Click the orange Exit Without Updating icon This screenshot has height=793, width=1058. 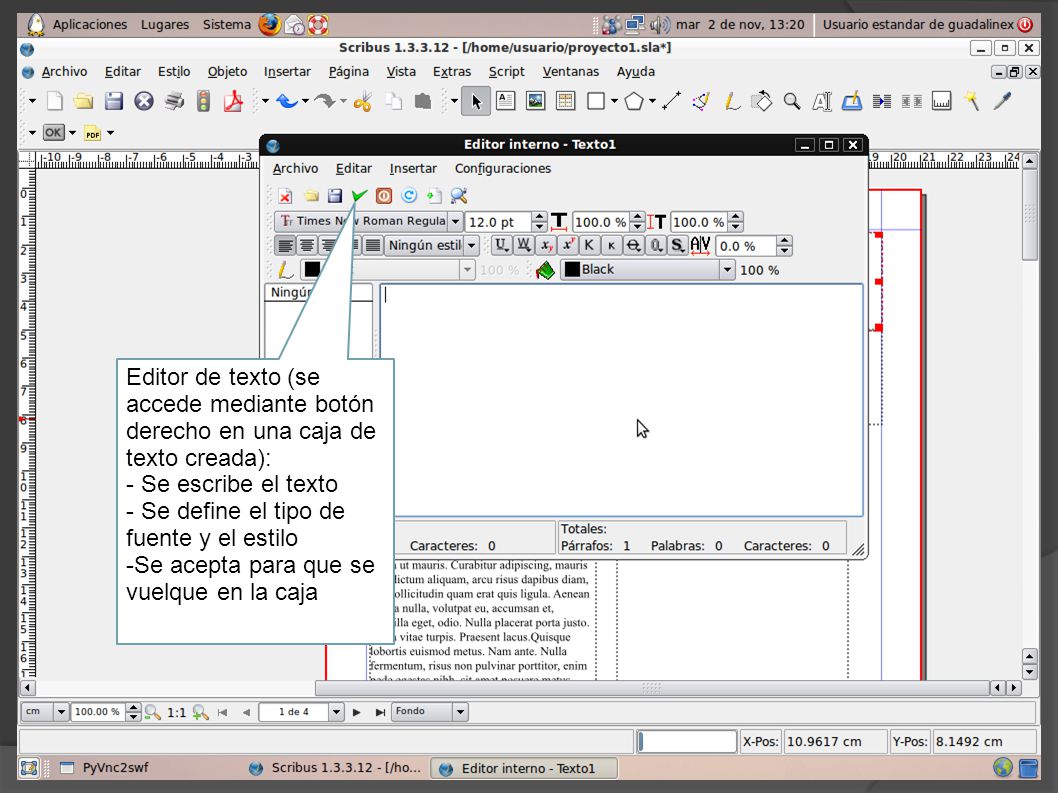coord(384,196)
